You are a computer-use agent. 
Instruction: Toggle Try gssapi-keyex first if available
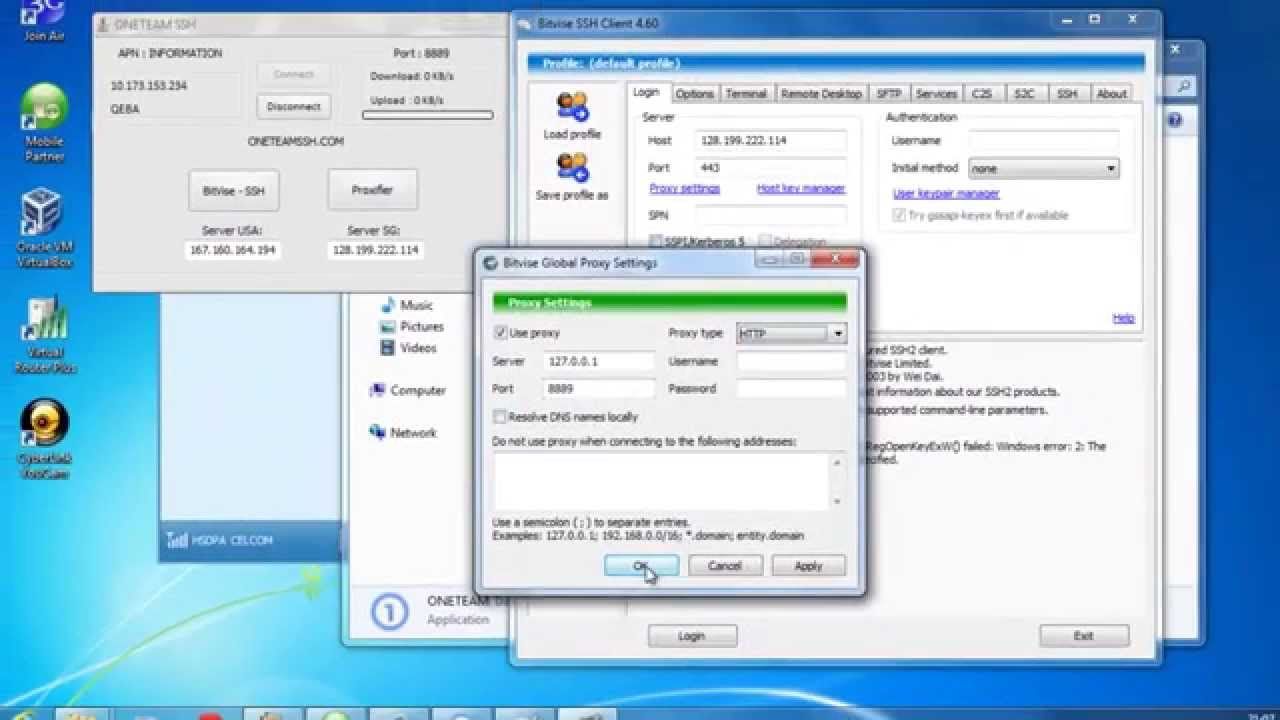[x=899, y=215]
